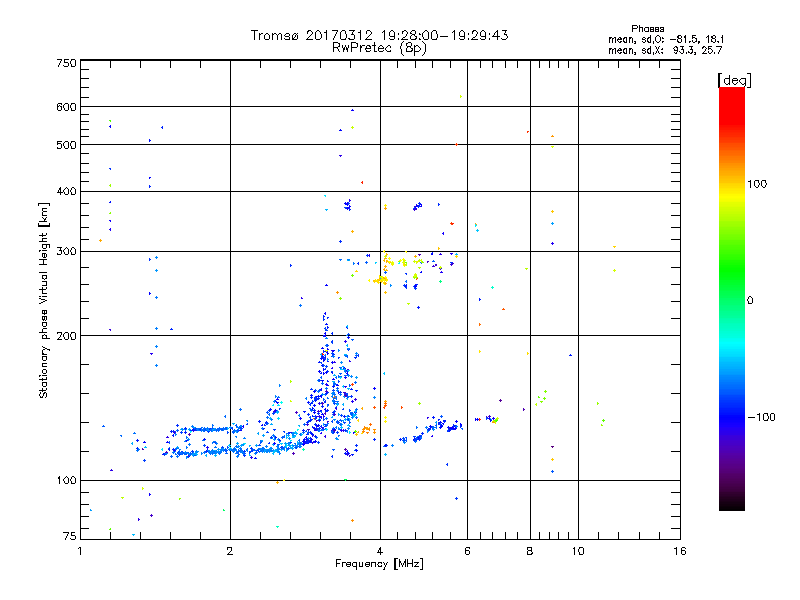Click the 'Stationary phase Virtual Height [km]' axis label

[43, 300]
